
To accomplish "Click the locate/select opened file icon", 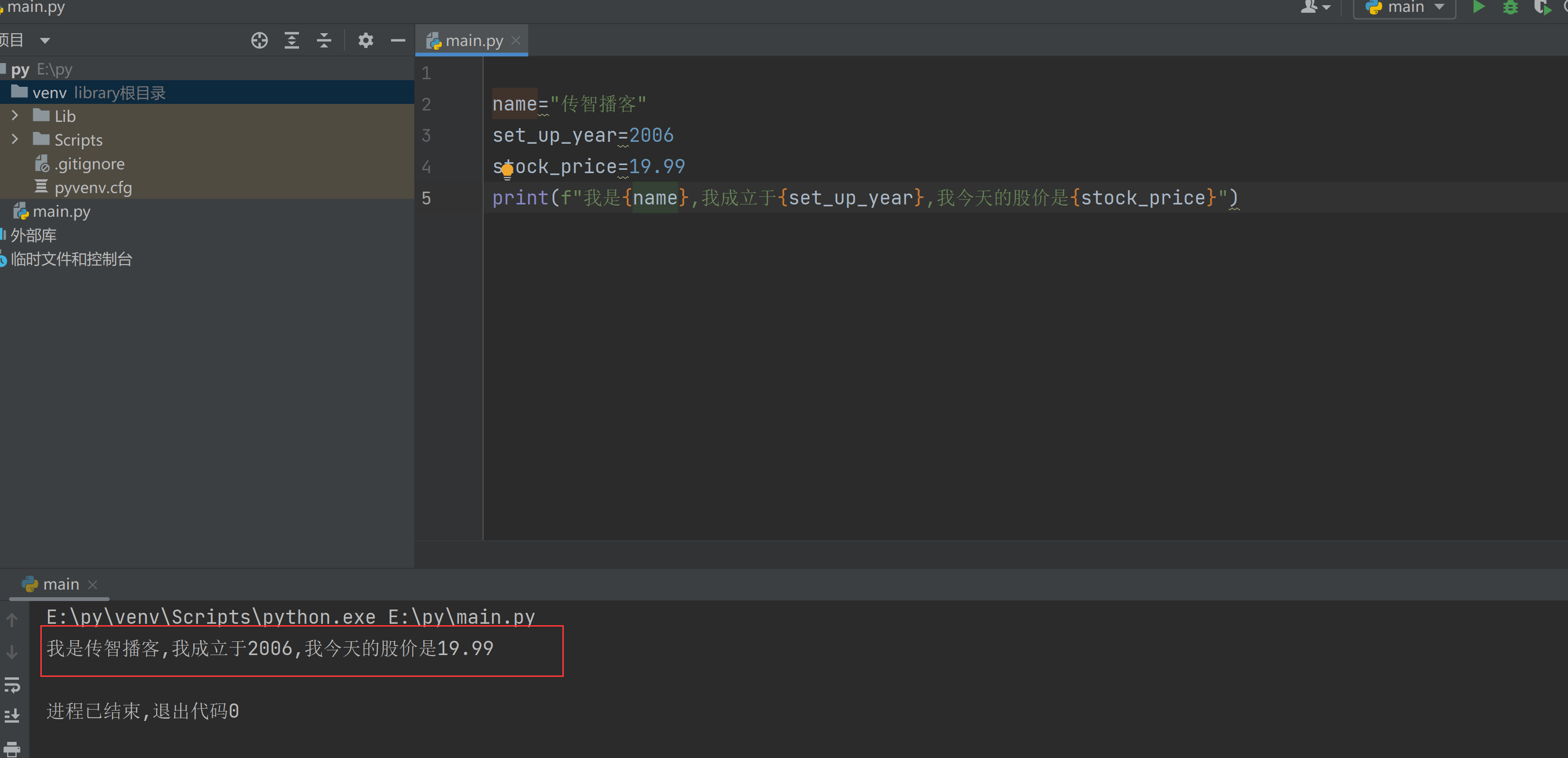I will [x=259, y=40].
